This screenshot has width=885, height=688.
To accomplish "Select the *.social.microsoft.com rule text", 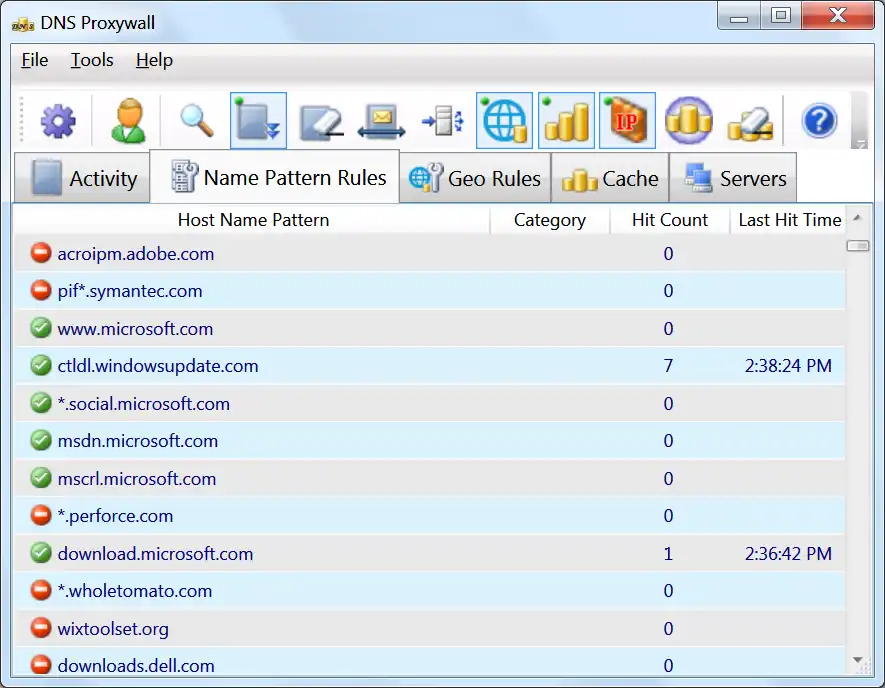I will click(143, 404).
